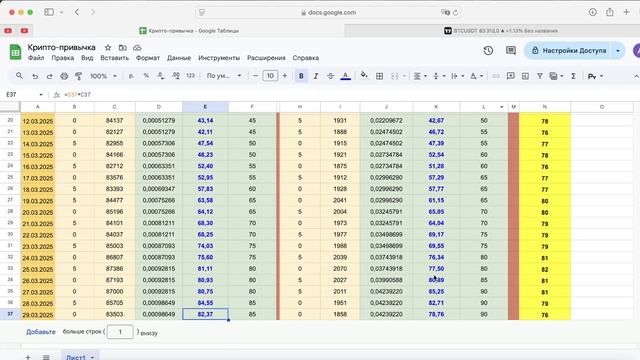Open the functions sigma menu
640x360 pixels.
coord(573,76)
